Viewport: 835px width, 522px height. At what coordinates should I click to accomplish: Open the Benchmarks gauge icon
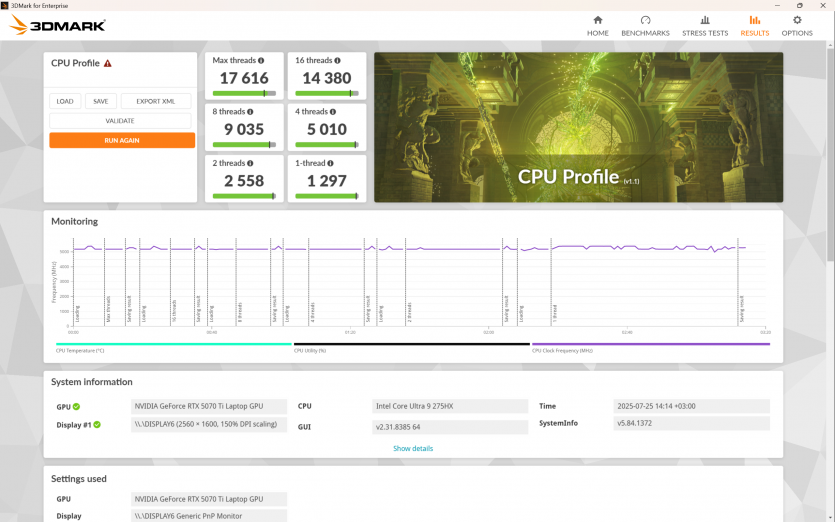[x=645, y=20]
